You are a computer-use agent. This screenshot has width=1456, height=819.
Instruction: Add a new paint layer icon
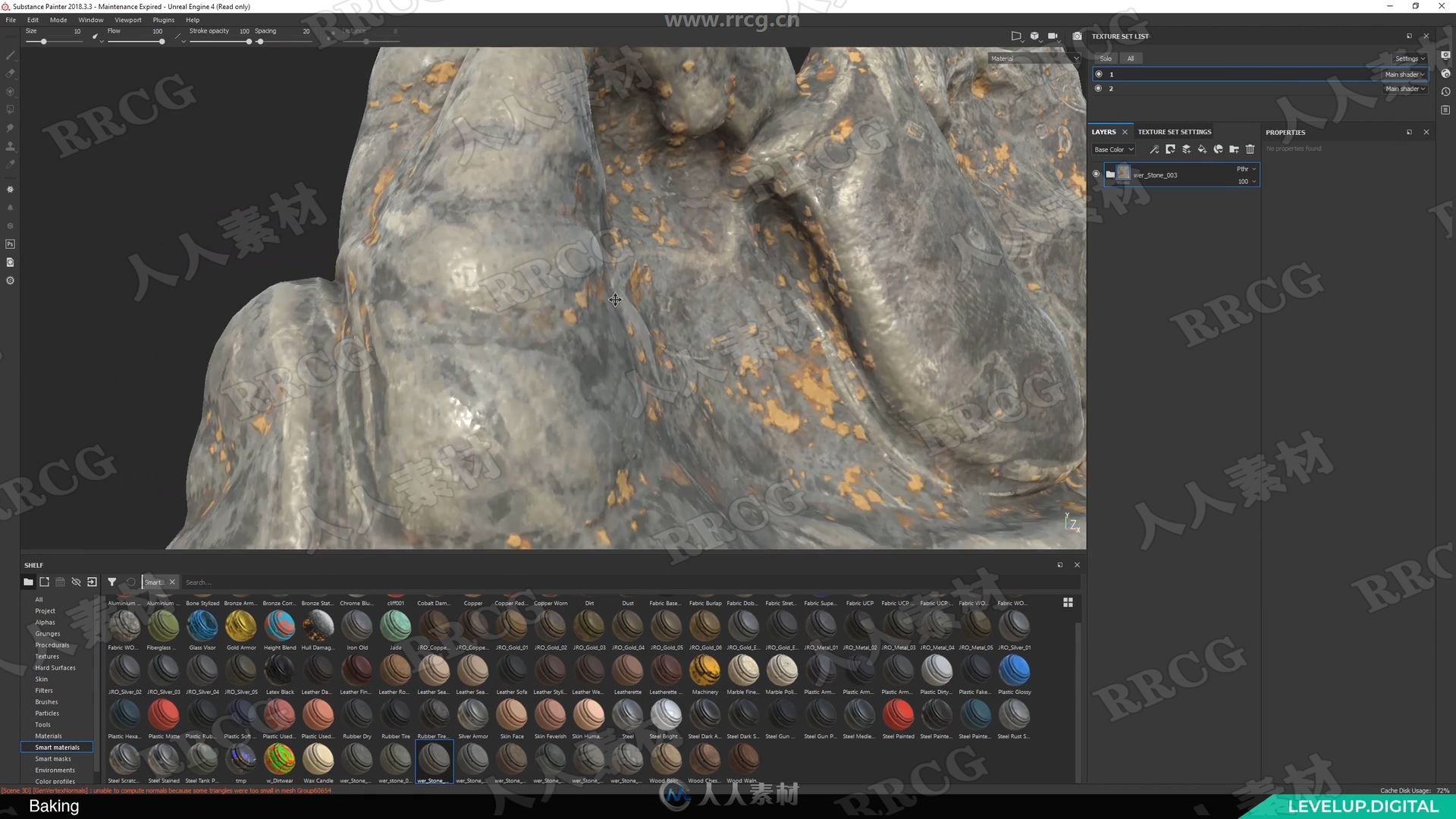[1186, 149]
